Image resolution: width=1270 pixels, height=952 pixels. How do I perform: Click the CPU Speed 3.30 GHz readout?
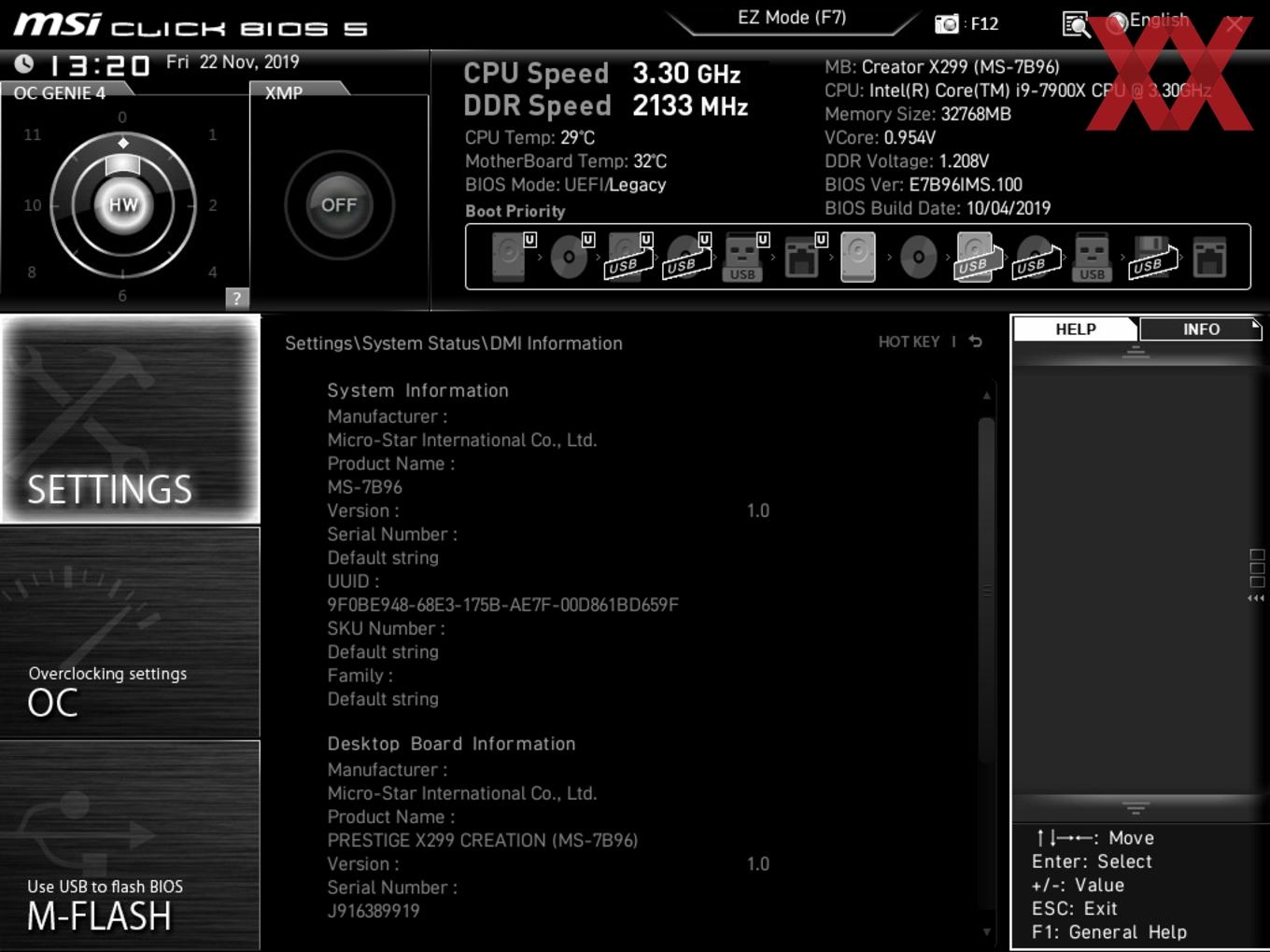click(602, 73)
